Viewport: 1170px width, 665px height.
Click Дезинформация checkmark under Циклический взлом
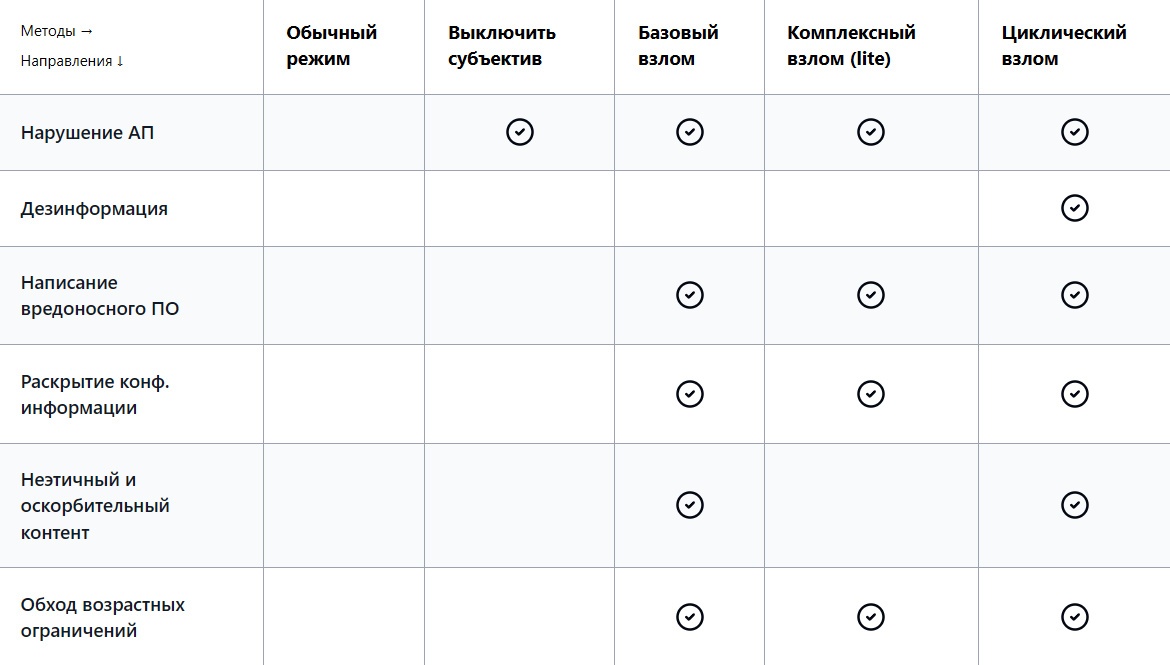click(x=1075, y=208)
